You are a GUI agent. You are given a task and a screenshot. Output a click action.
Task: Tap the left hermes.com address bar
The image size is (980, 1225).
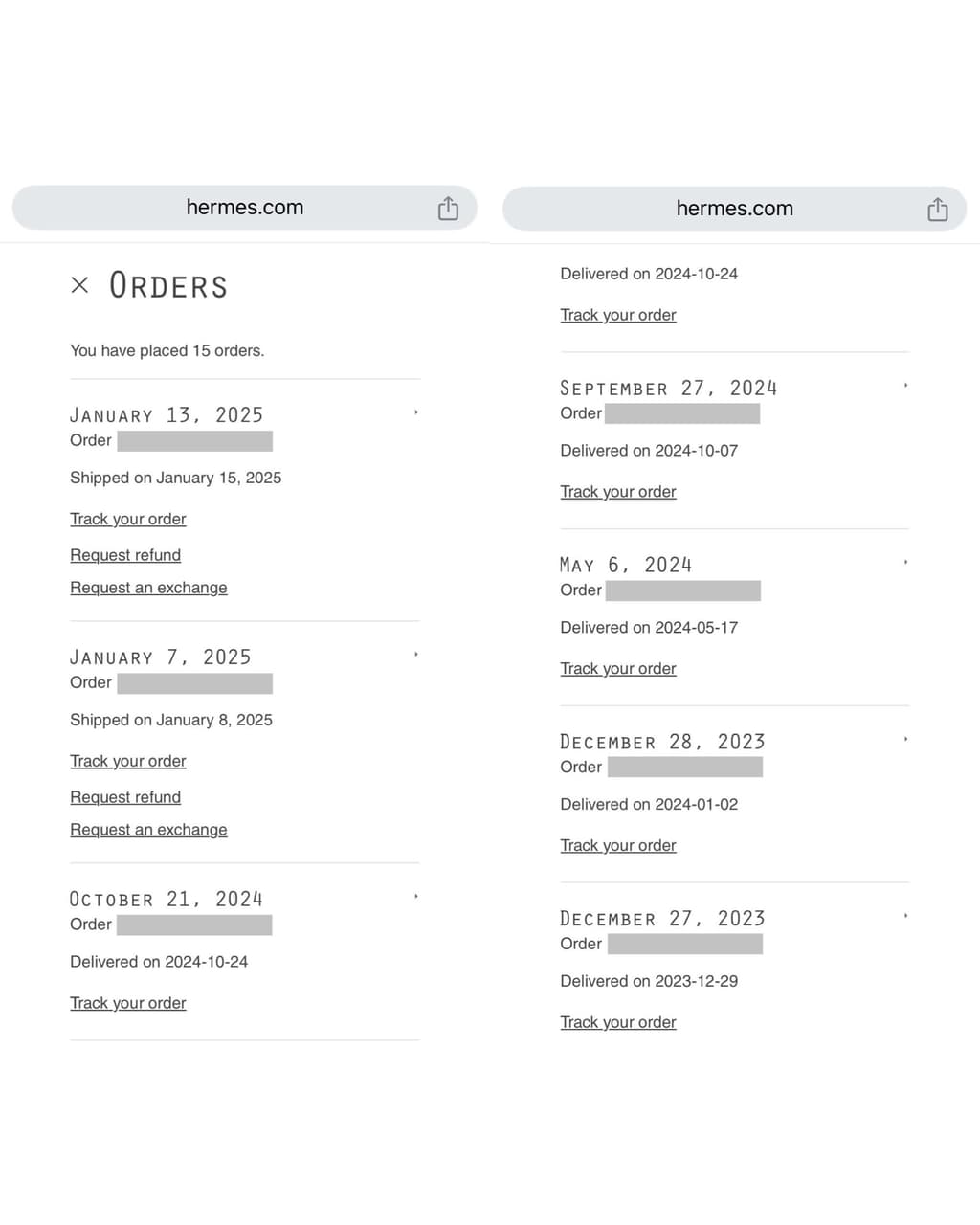[x=245, y=208]
